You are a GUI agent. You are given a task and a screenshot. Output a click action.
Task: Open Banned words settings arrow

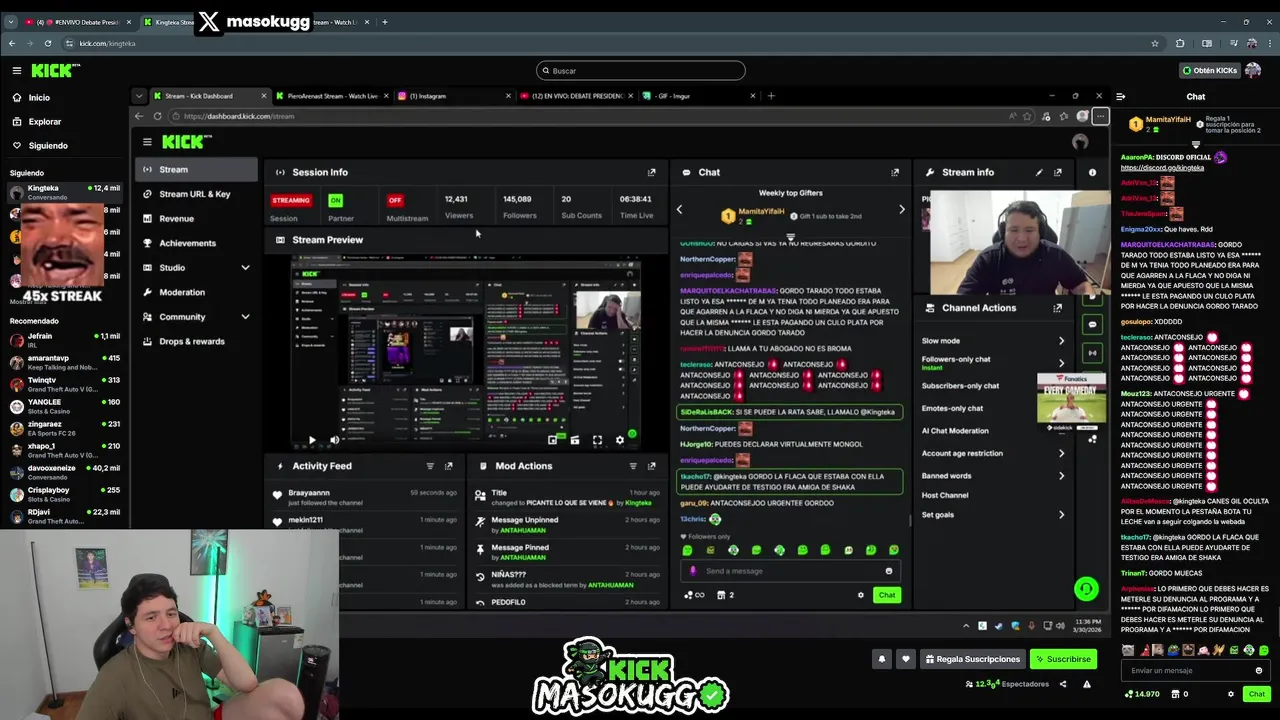(x=1061, y=476)
